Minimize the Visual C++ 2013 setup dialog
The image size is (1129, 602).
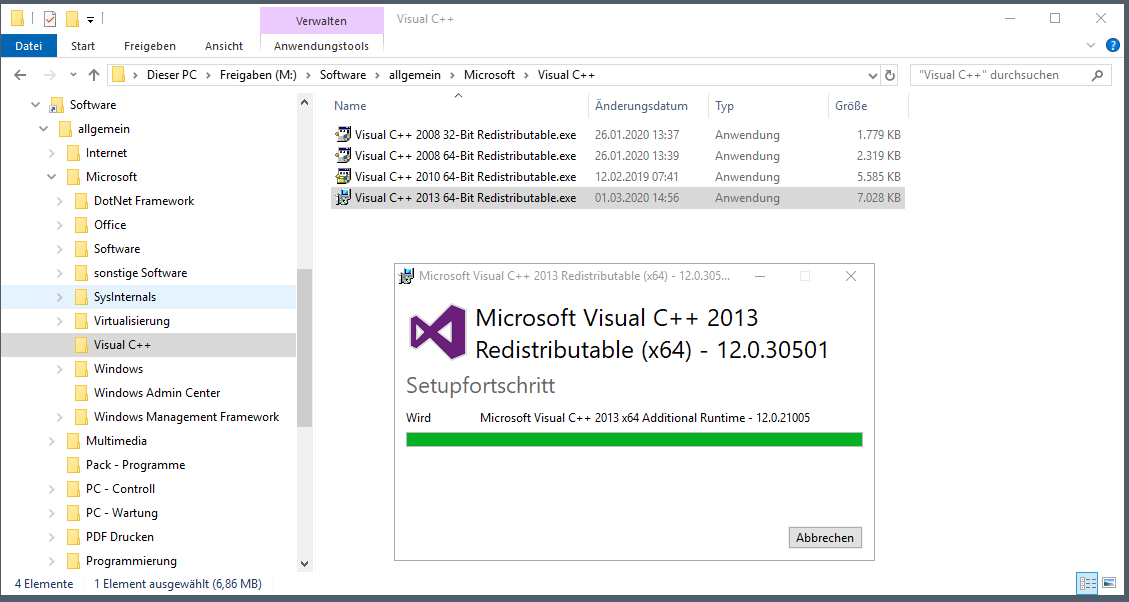[760, 276]
